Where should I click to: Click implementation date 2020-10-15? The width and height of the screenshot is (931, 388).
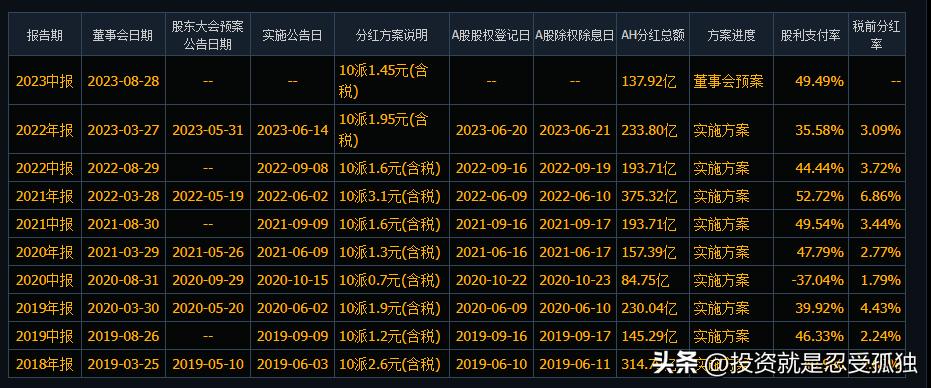pos(292,280)
